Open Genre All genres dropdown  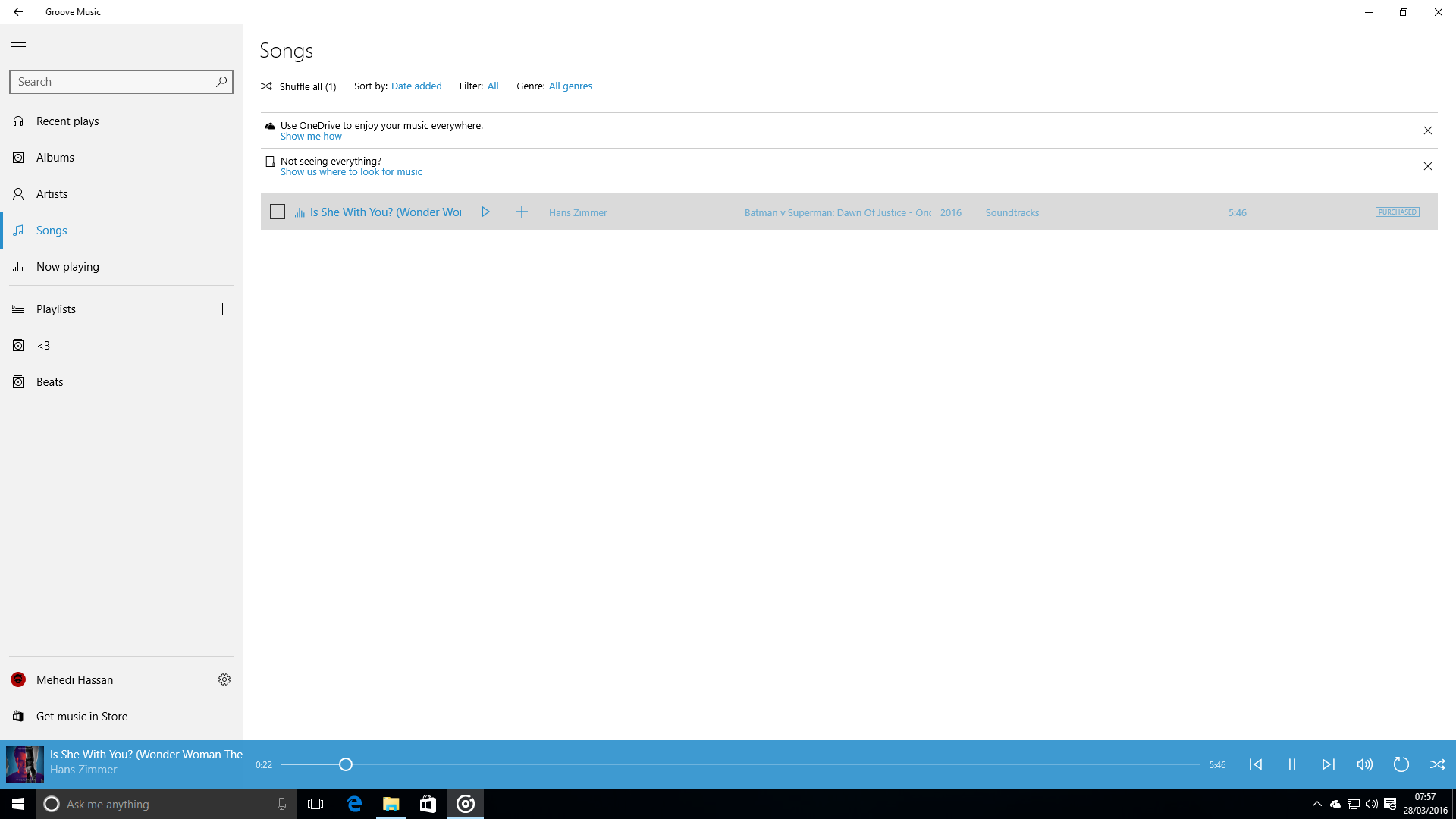(x=570, y=86)
